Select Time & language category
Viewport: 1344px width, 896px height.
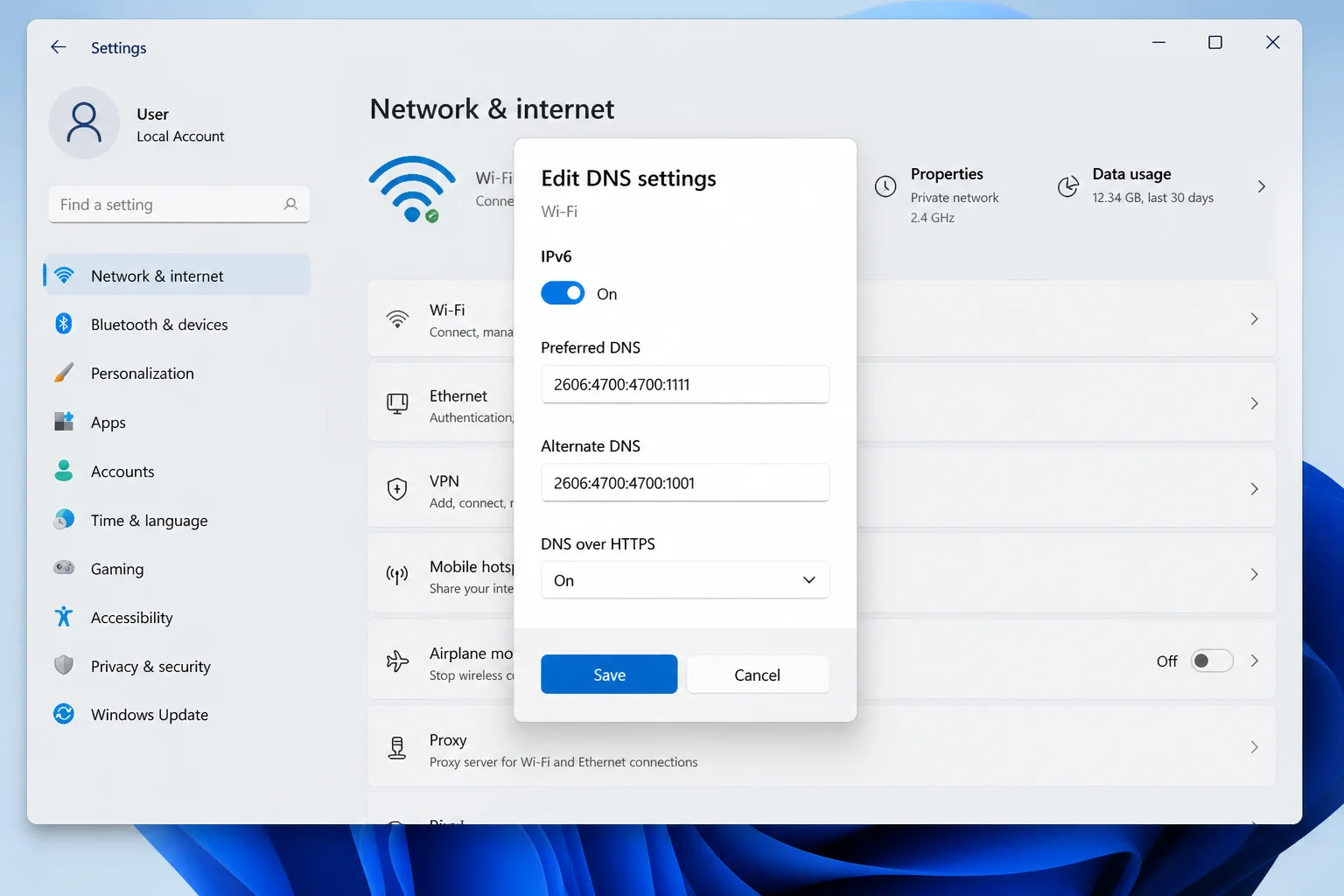[x=177, y=520]
